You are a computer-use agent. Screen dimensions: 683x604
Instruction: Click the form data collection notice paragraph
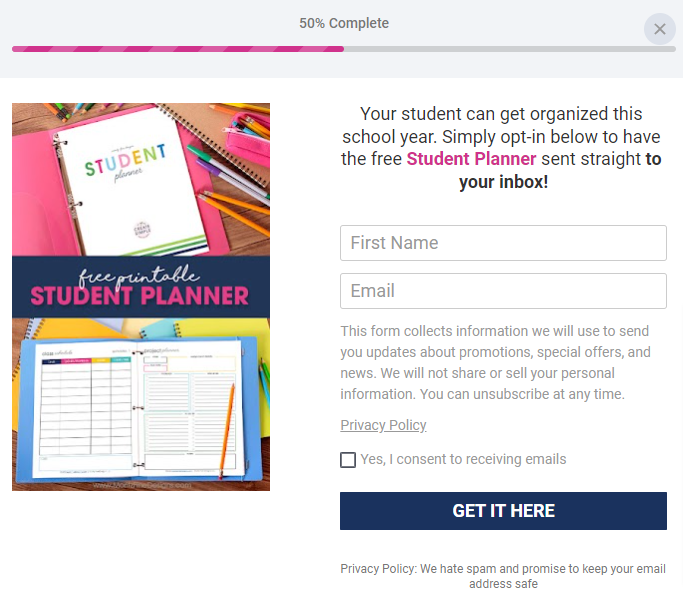[495, 362]
